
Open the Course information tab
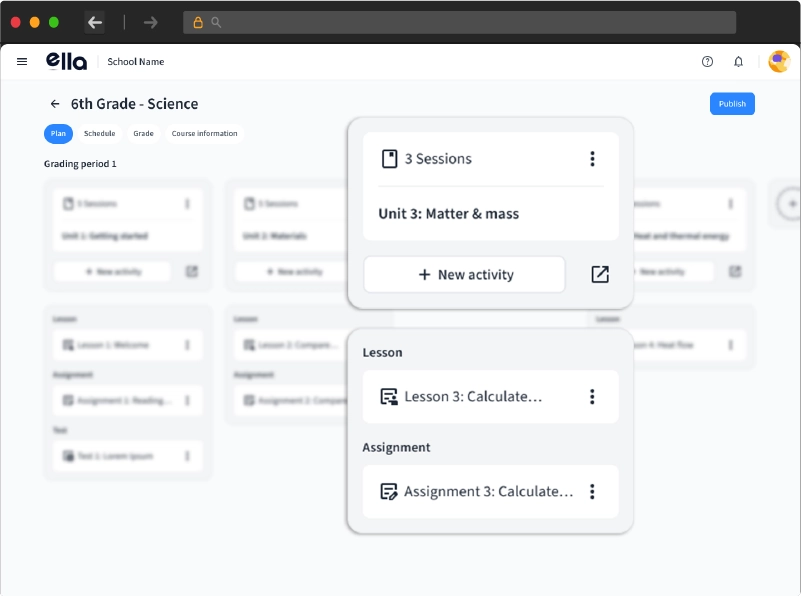click(x=204, y=134)
